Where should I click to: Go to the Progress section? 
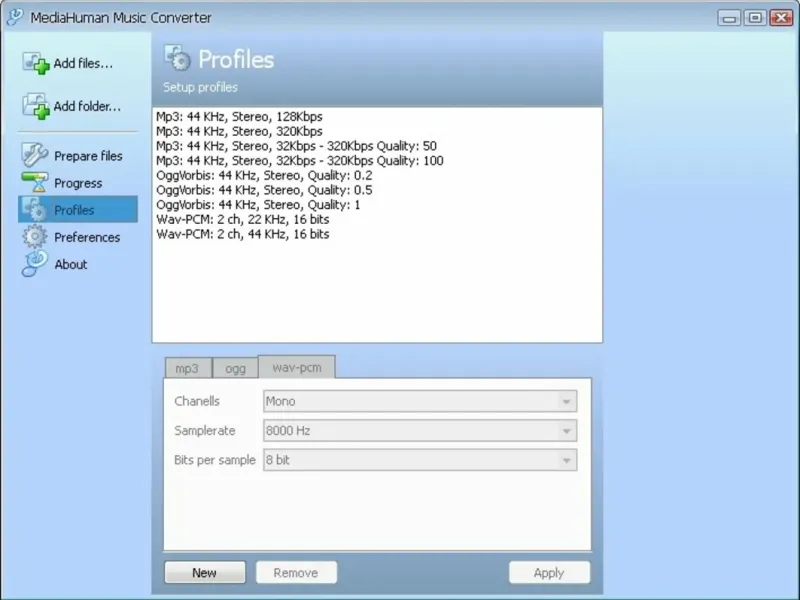78,183
